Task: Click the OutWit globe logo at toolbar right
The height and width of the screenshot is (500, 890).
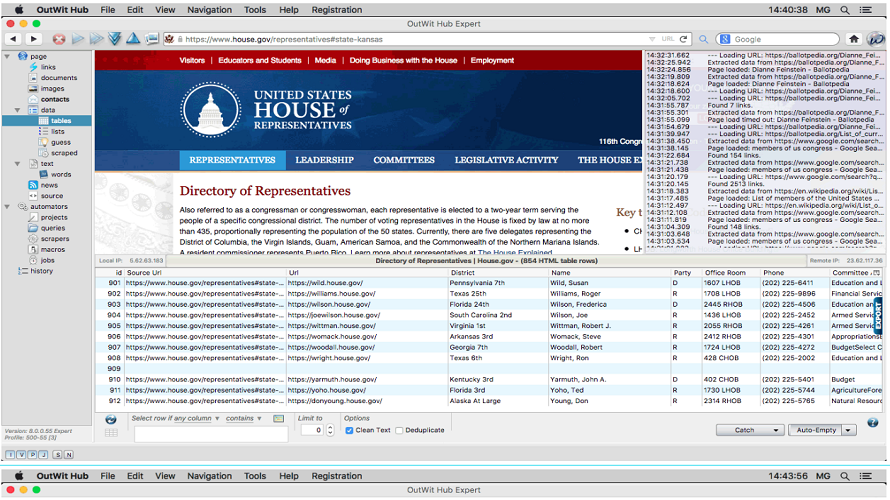Action: [876, 39]
